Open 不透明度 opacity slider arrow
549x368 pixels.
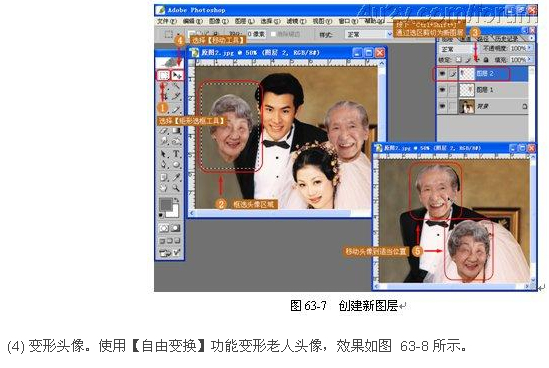(529, 48)
